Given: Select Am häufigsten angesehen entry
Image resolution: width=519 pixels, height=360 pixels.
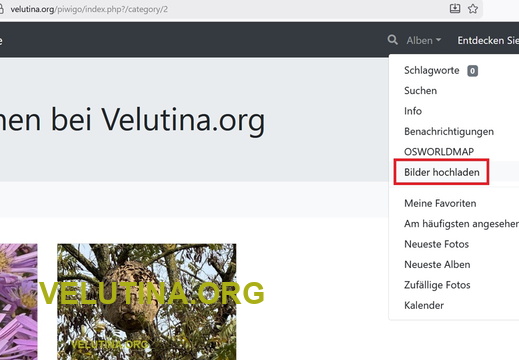Looking at the screenshot, I should 461,224.
